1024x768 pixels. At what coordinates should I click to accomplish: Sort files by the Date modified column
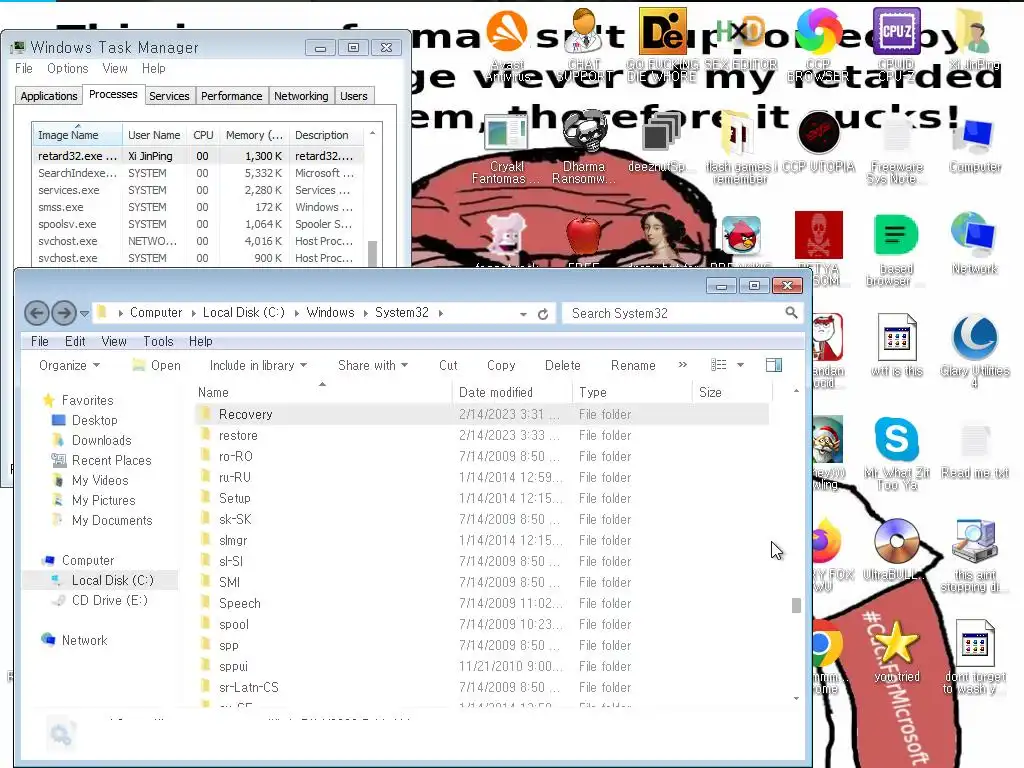(x=513, y=392)
